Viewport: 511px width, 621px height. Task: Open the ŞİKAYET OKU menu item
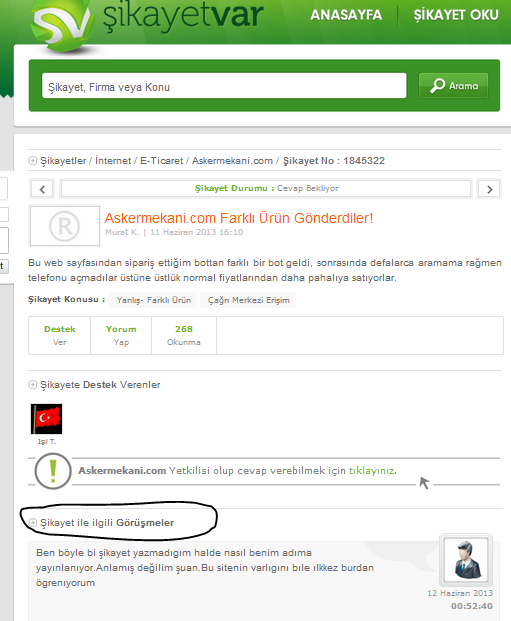(x=456, y=15)
